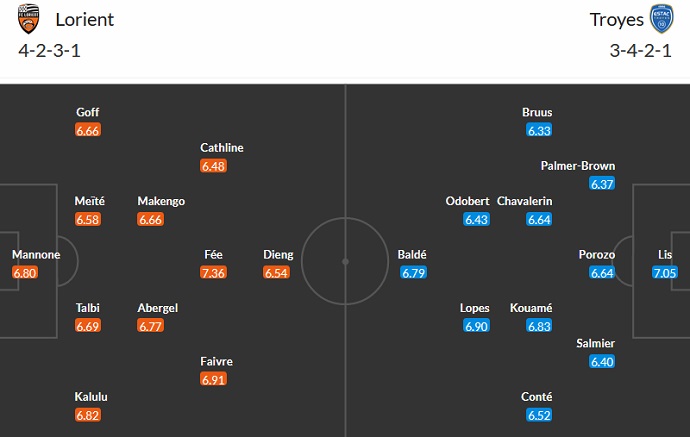Click Bruus's 6.33 rating badge
Screen dimensions: 690x437
[x=539, y=130]
